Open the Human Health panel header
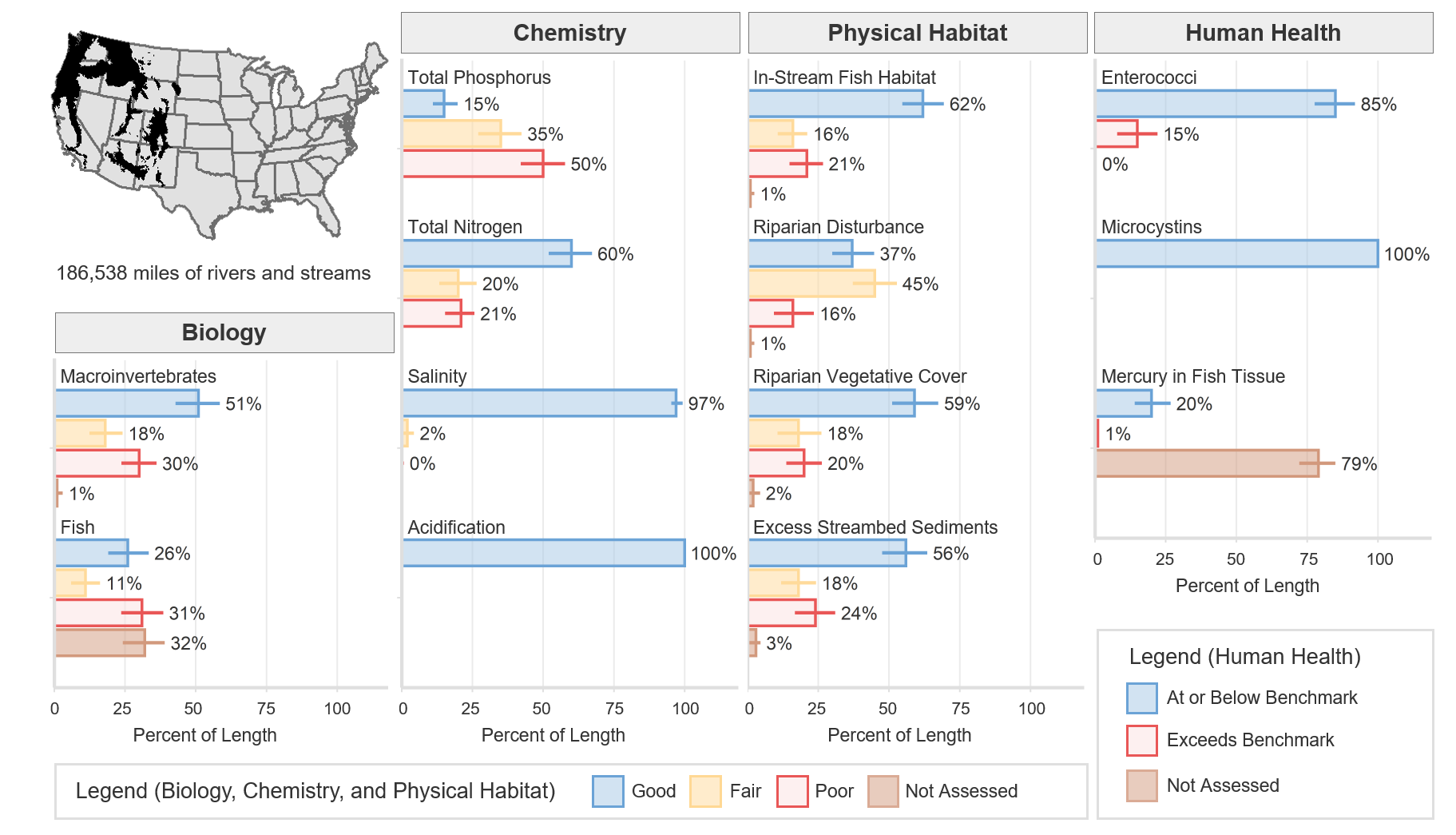The image size is (1456, 835). pyautogui.click(x=1263, y=33)
